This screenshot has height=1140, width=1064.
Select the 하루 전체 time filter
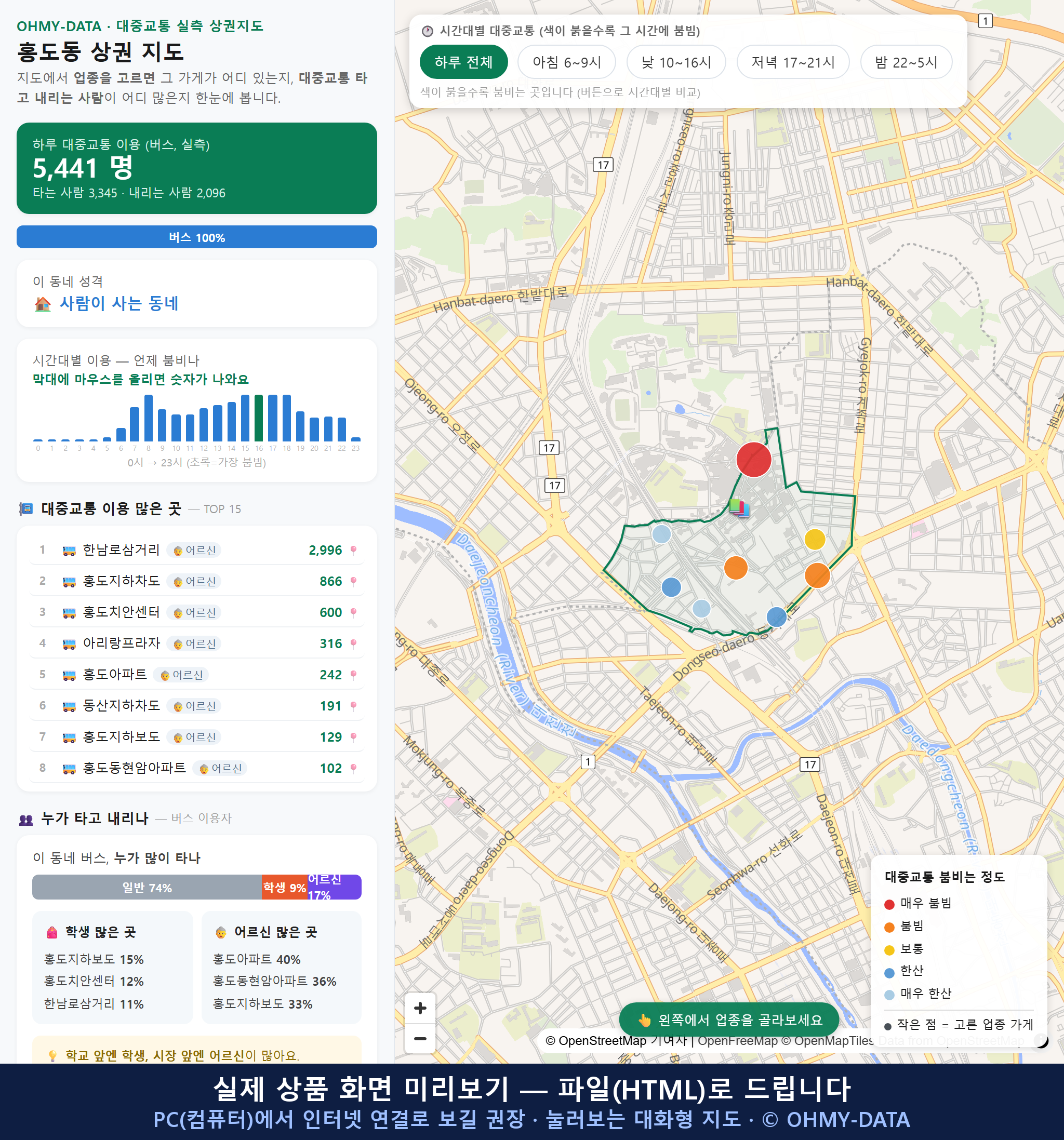pos(463,62)
